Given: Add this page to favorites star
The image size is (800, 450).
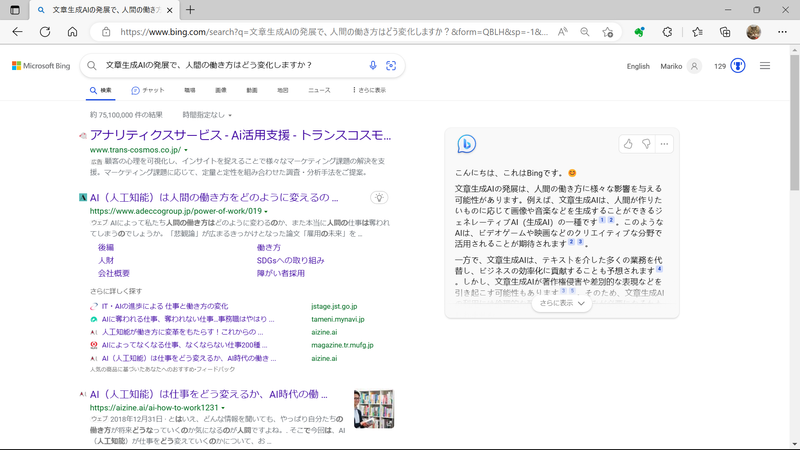Looking at the screenshot, I should pos(607,32).
